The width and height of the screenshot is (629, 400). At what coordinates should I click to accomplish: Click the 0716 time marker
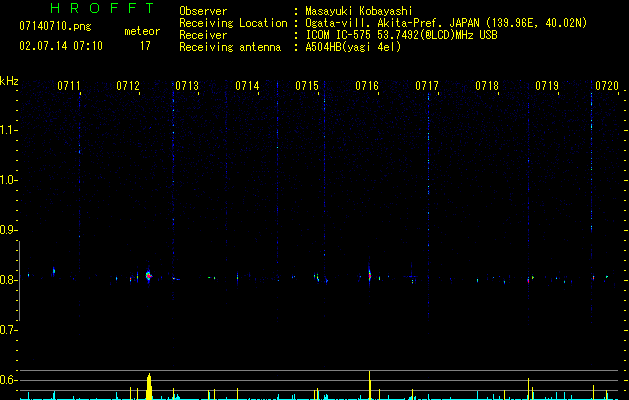367,86
